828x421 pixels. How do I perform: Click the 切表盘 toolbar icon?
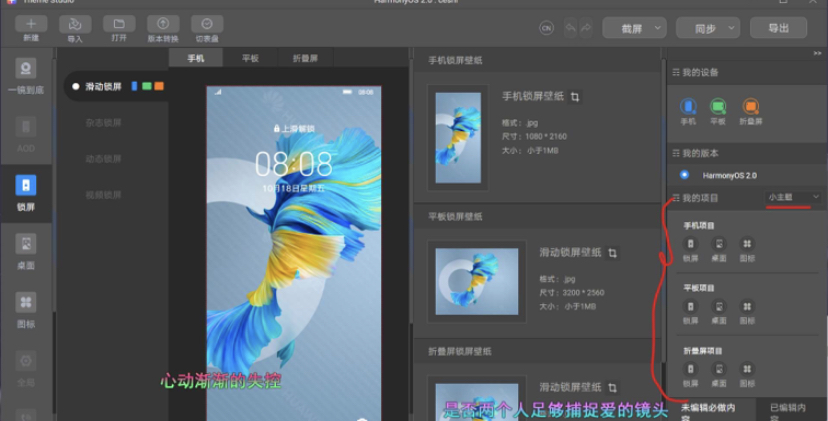tap(207, 24)
